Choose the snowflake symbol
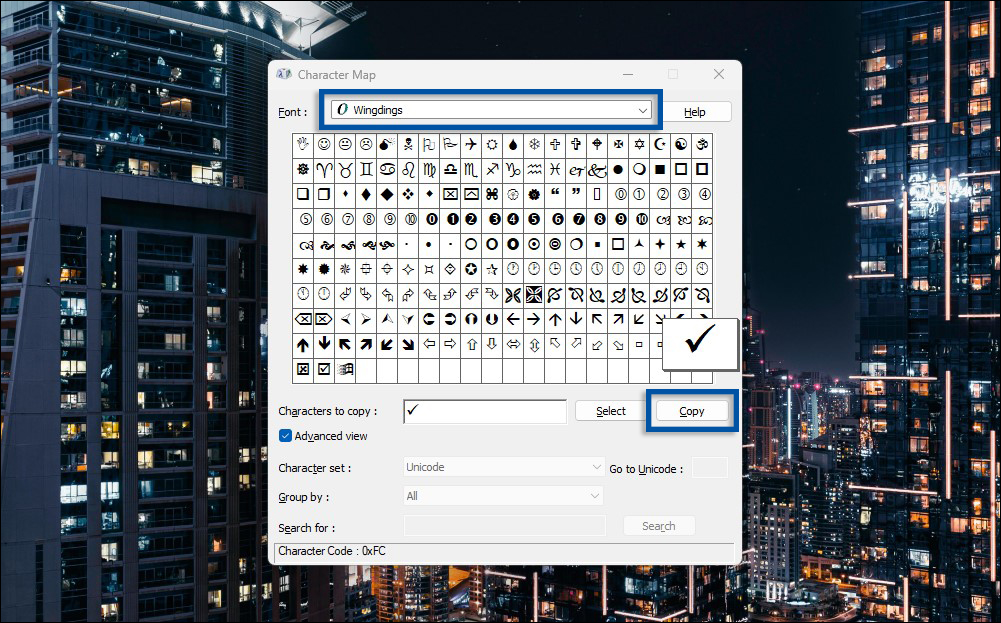 click(x=534, y=145)
